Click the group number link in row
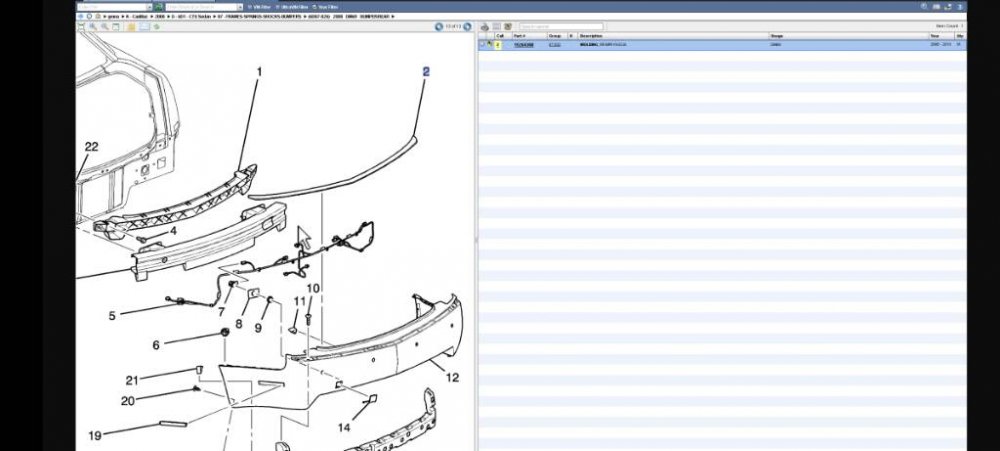Image resolution: width=1000 pixels, height=451 pixels. [554, 45]
